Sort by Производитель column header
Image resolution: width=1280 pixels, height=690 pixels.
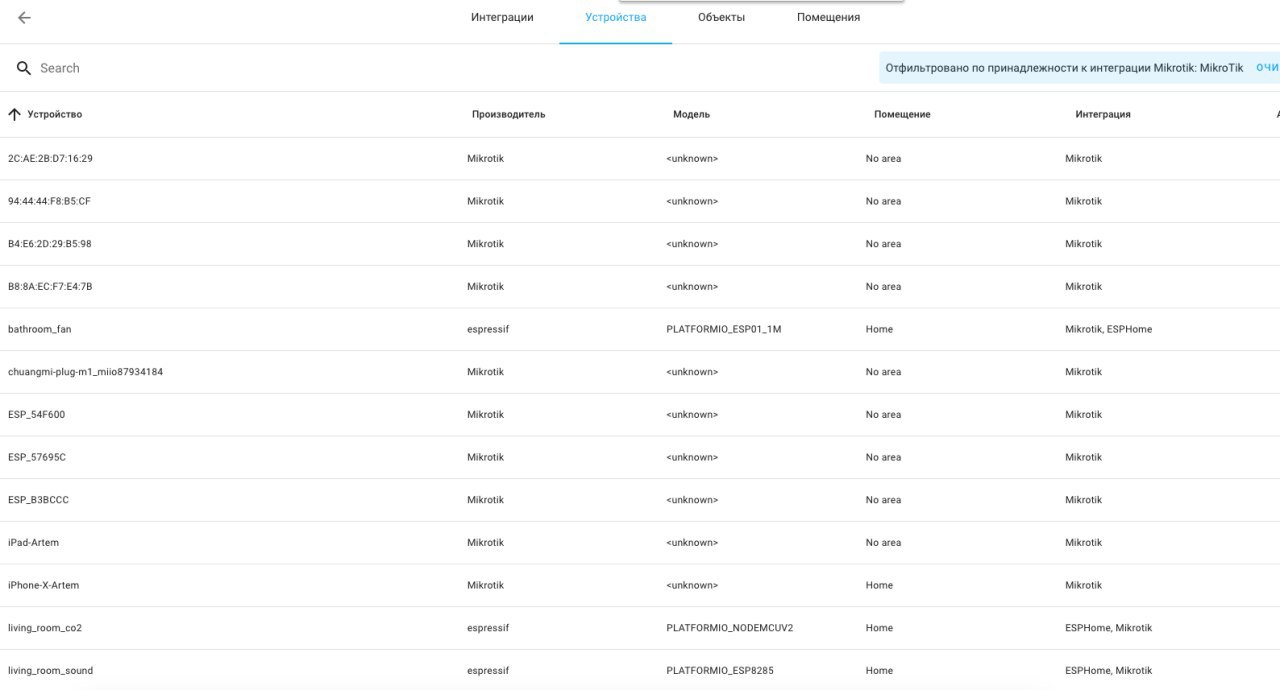pyautogui.click(x=508, y=114)
